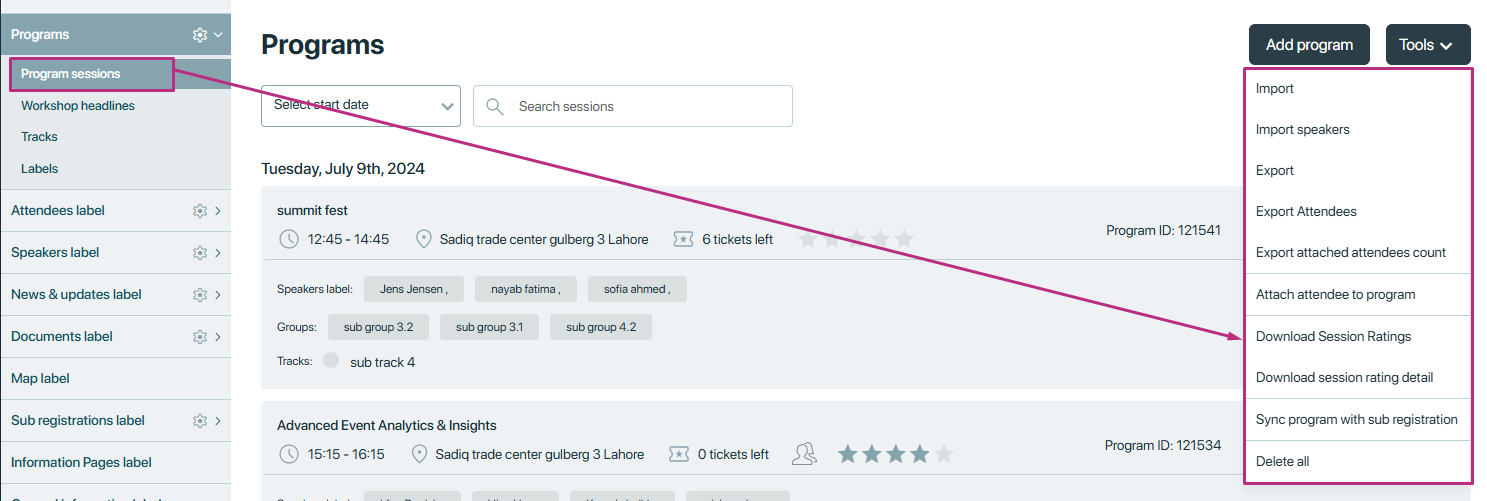This screenshot has width=1487, height=501.
Task: Select Download Session Ratings from Tools menu
Action: [1333, 337]
